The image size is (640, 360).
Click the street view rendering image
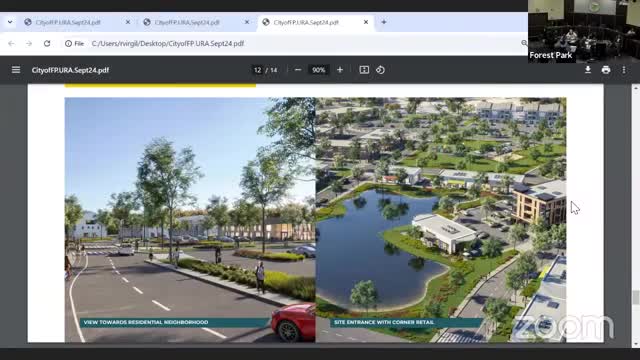click(x=190, y=220)
